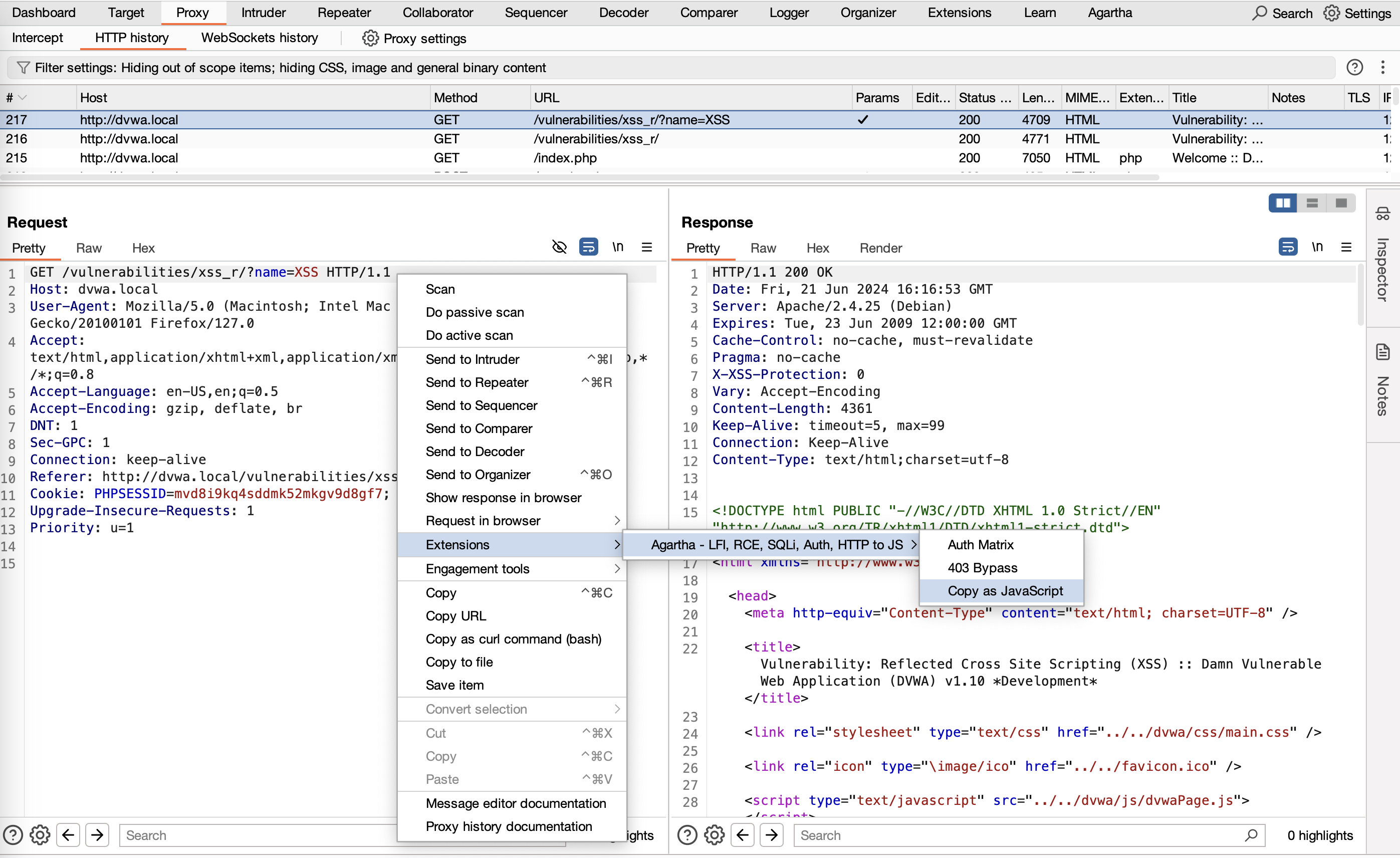1400x858 pixels.
Task: Select top-bottom layout icon
Action: click(x=1312, y=203)
